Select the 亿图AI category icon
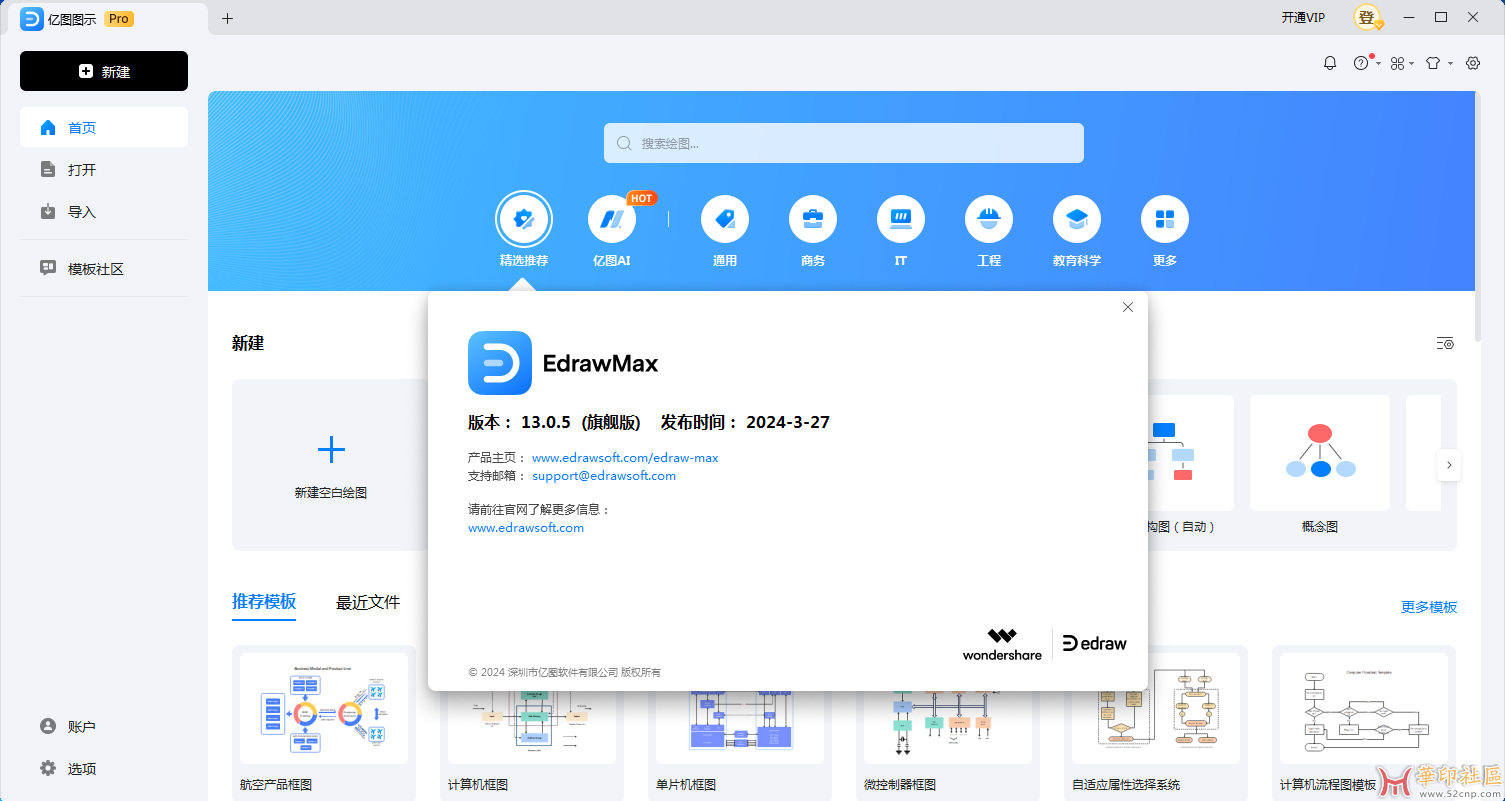This screenshot has height=801, width=1505. point(611,218)
